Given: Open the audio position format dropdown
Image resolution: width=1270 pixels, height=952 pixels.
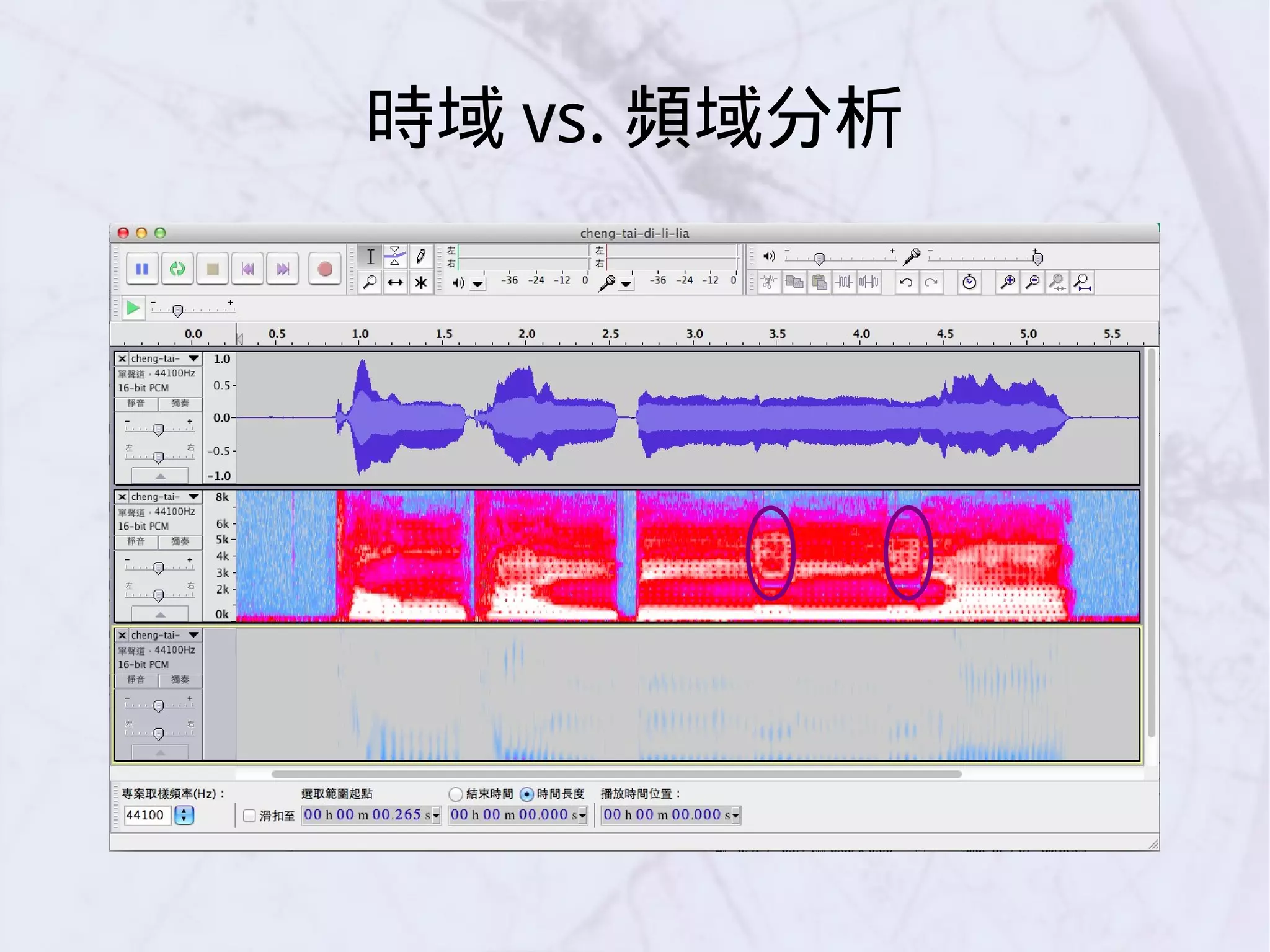Looking at the screenshot, I should [x=736, y=816].
